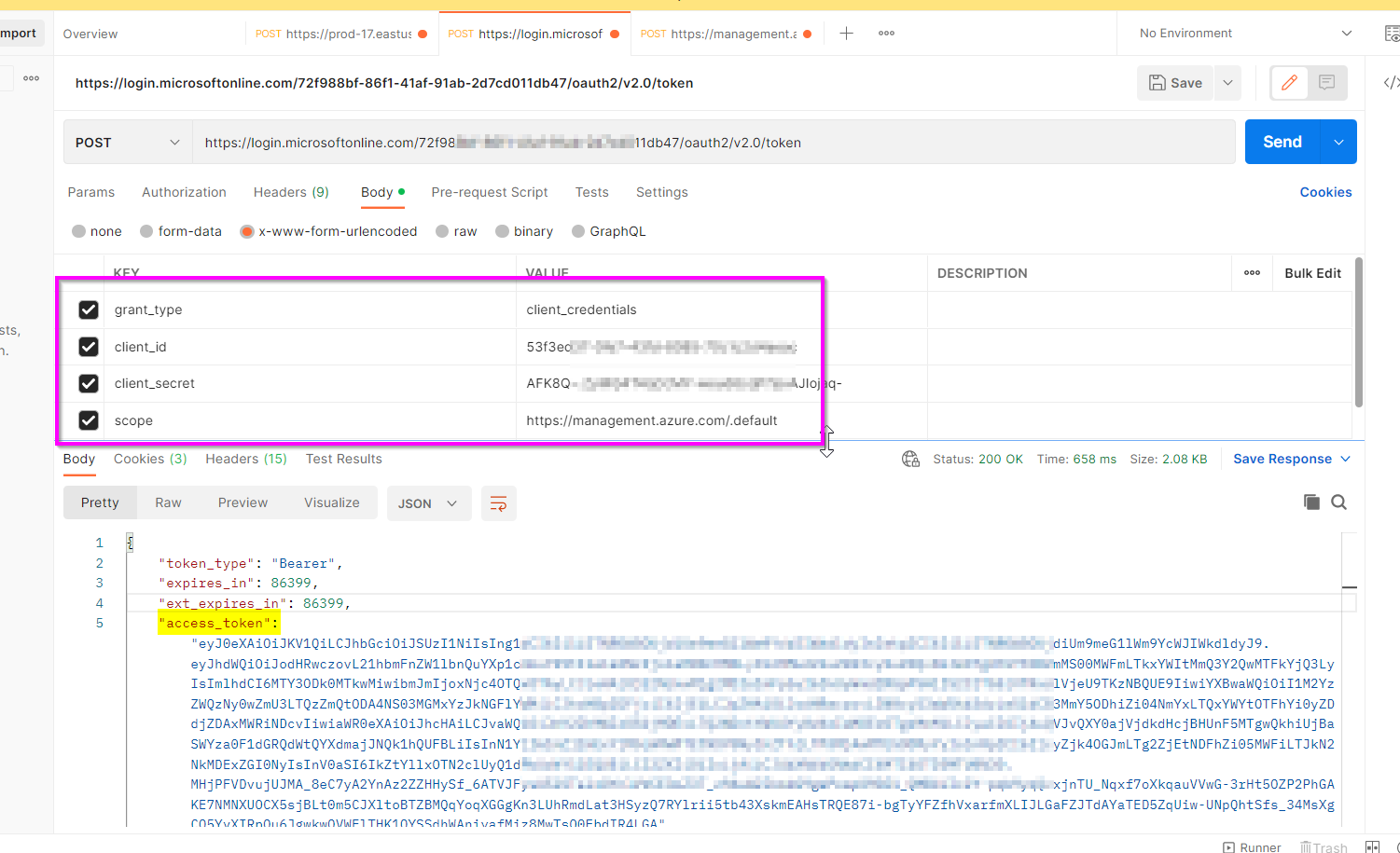
Task: Open the Cookies link above Settings
Action: [1325, 192]
